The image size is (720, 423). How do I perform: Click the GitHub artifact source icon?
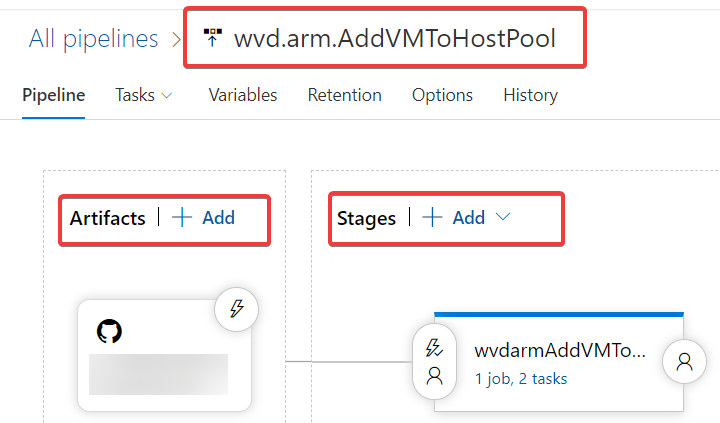tap(109, 332)
